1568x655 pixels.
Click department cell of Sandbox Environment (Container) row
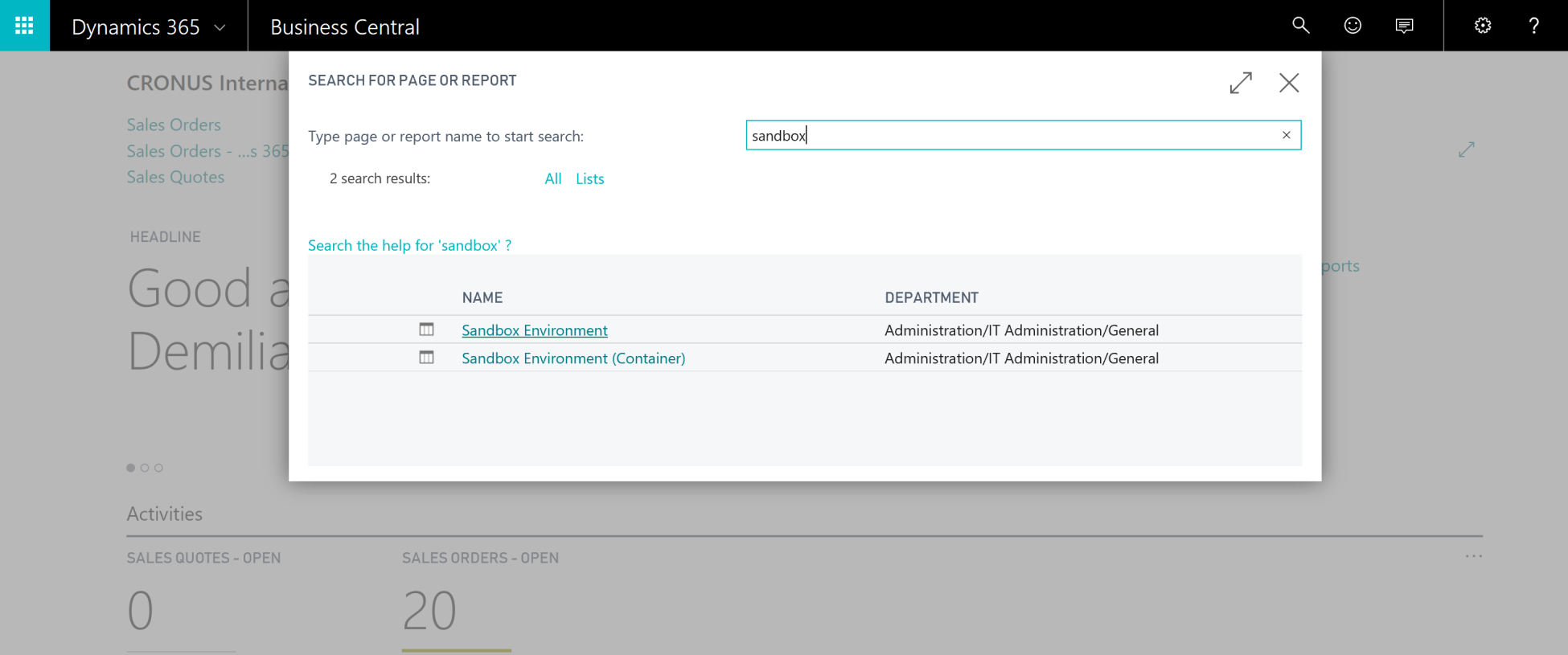[x=1021, y=358]
